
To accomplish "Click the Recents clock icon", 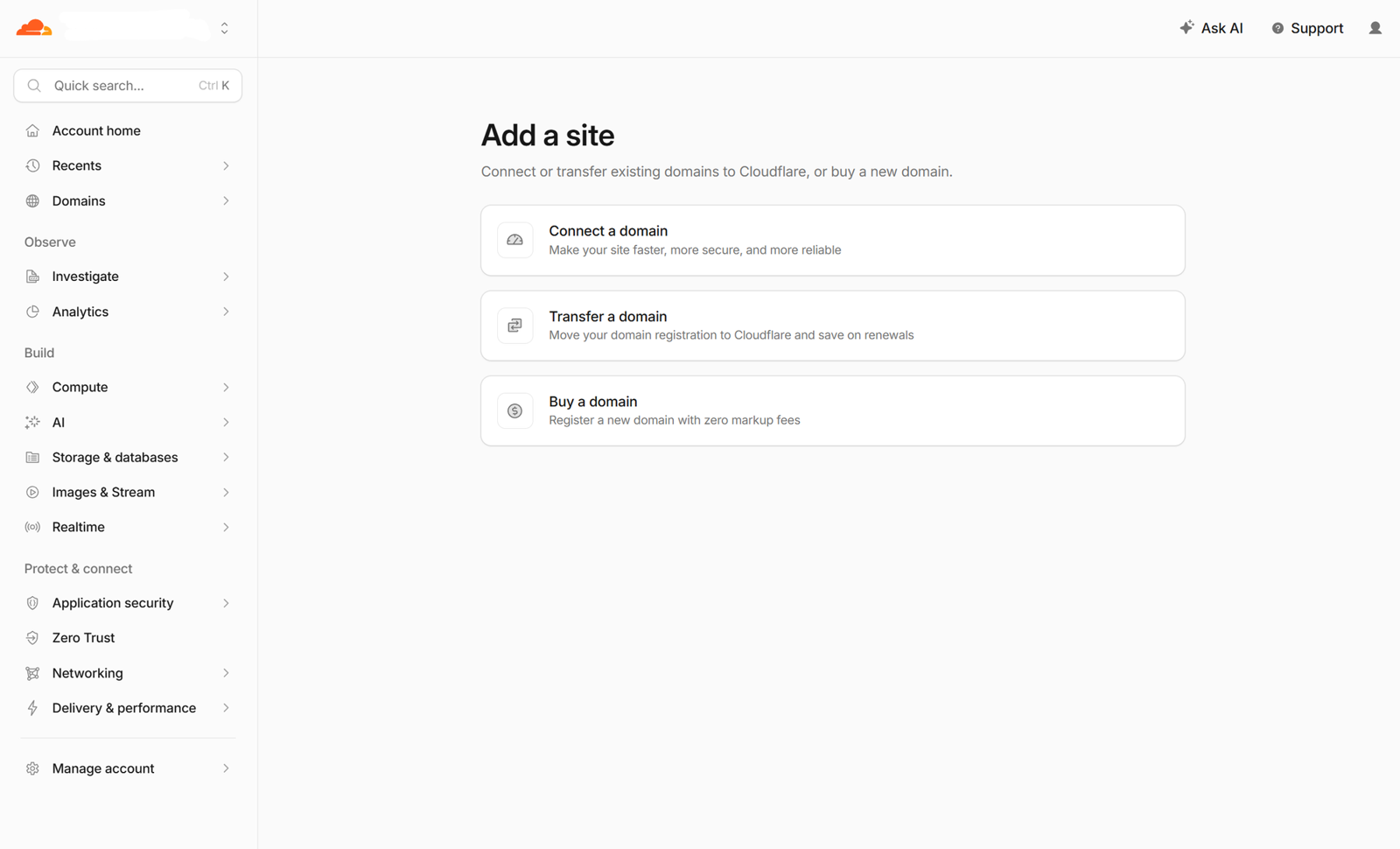I will point(32,165).
